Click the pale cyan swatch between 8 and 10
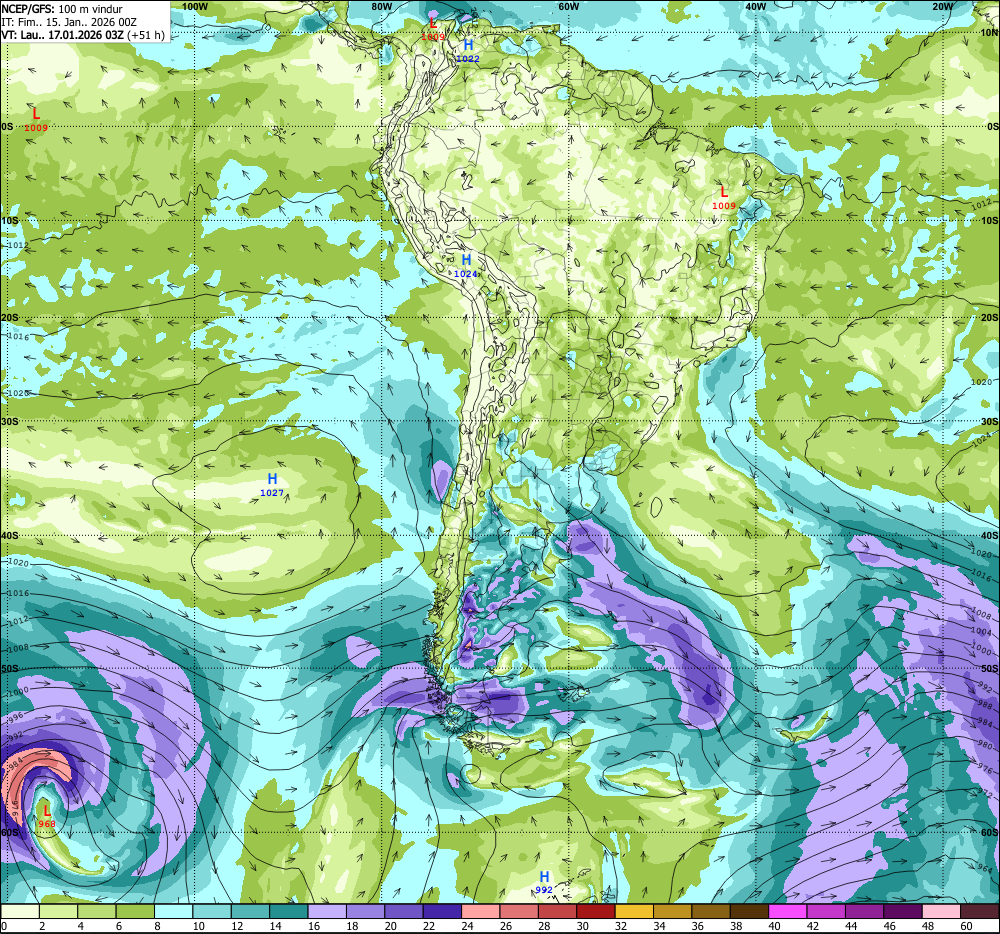This screenshot has width=1000, height=934. (x=173, y=912)
